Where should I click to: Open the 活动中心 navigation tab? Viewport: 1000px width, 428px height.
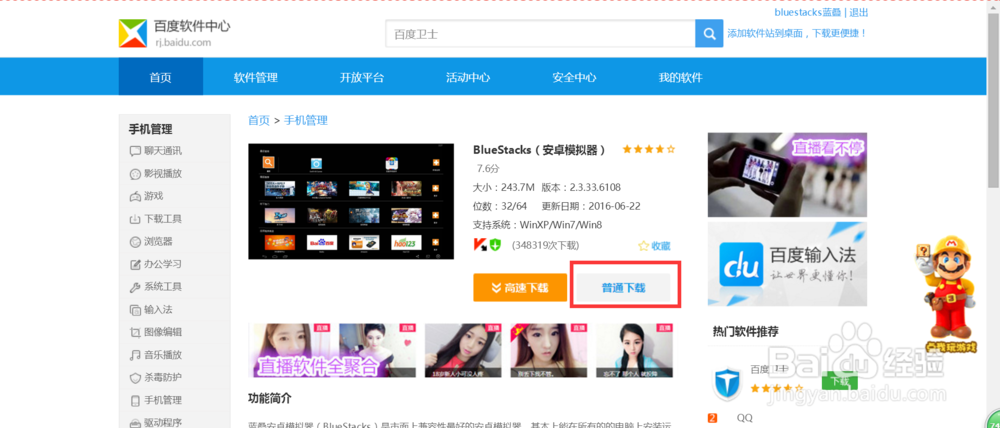point(468,77)
